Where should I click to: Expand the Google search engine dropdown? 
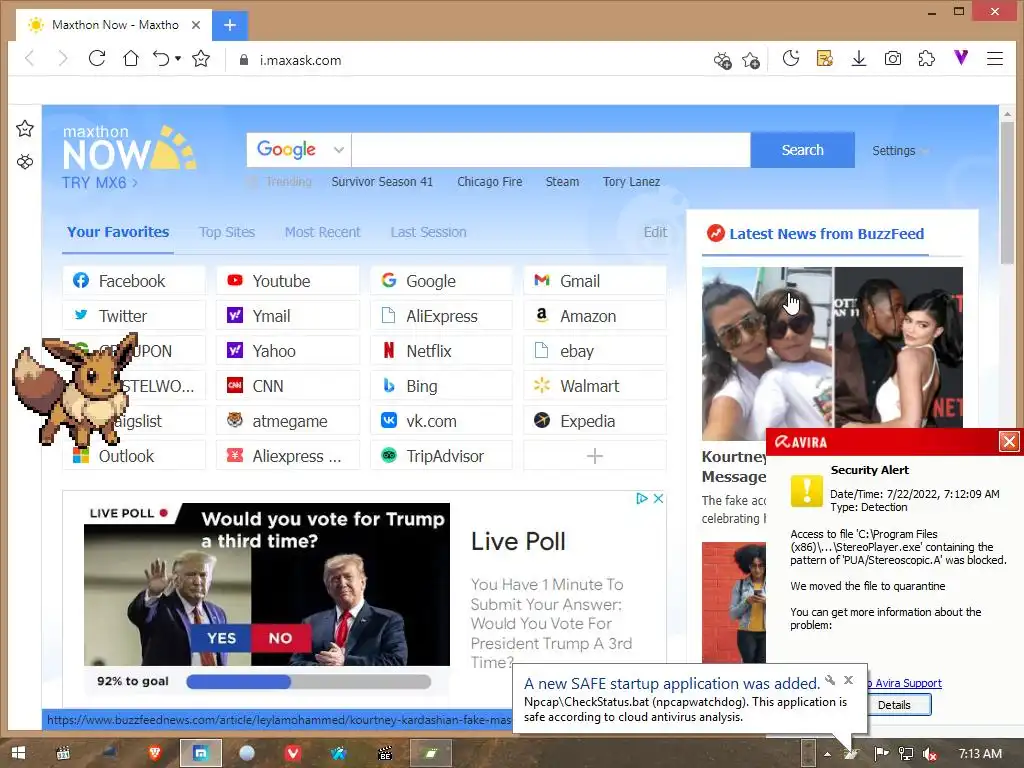(x=338, y=150)
